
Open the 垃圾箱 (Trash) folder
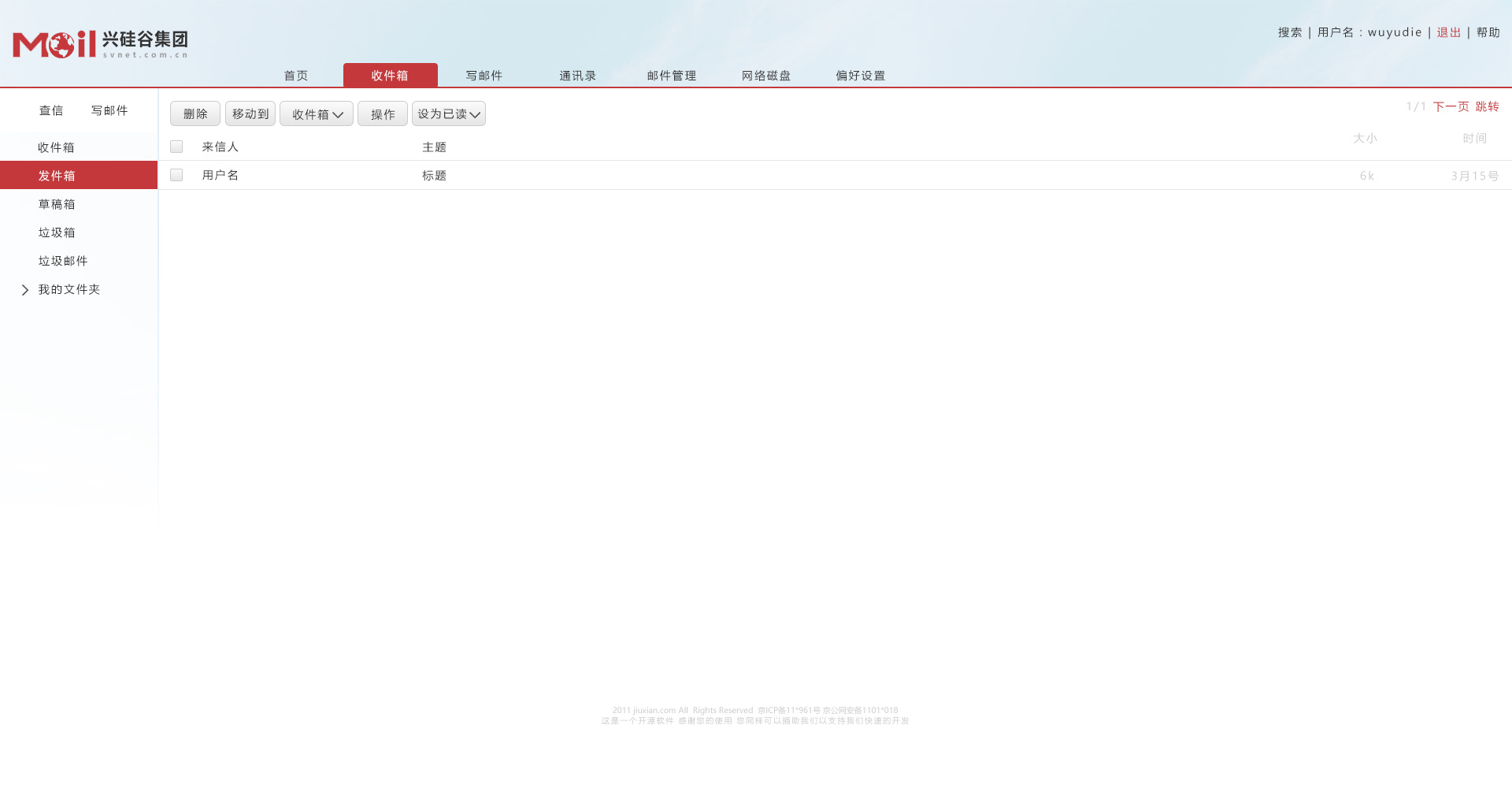(56, 232)
